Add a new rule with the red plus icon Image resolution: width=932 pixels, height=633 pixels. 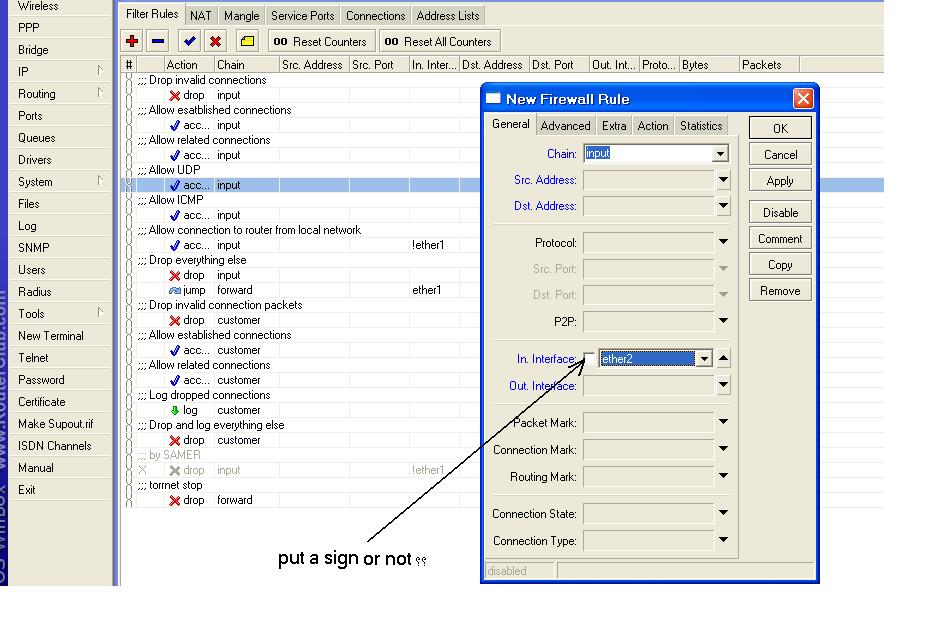tap(132, 41)
